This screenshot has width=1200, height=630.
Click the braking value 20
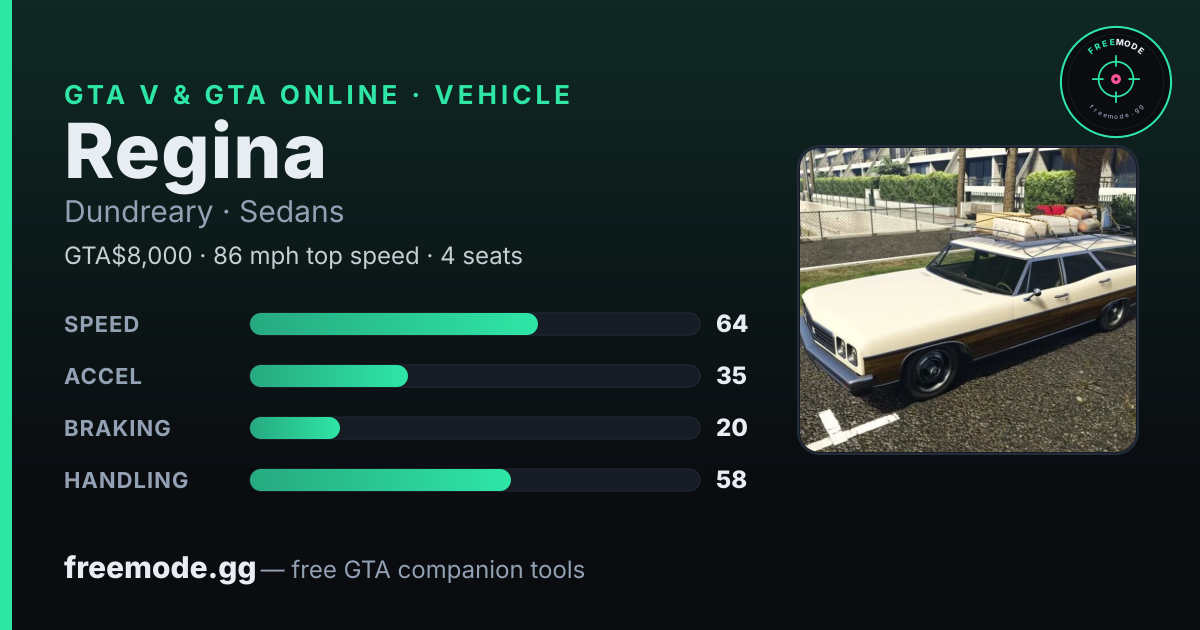click(732, 428)
